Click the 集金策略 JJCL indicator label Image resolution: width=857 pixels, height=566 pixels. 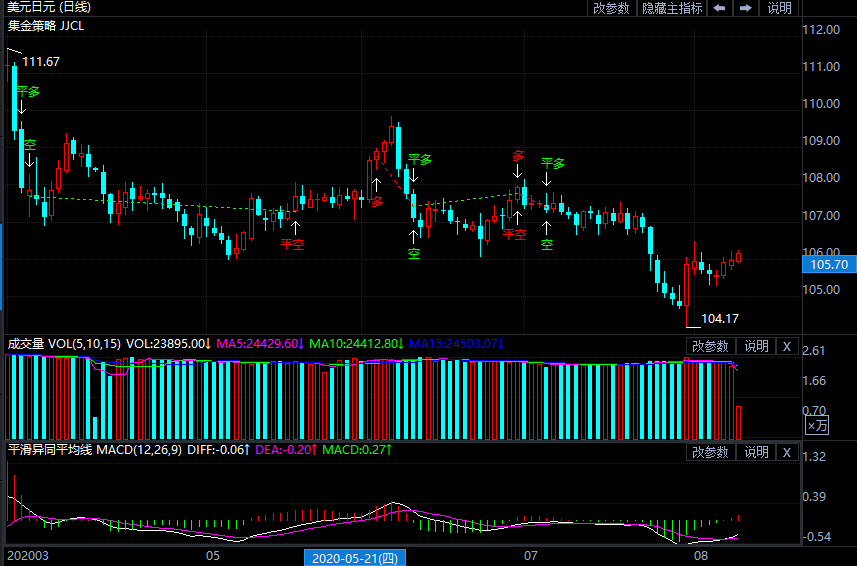(46, 25)
